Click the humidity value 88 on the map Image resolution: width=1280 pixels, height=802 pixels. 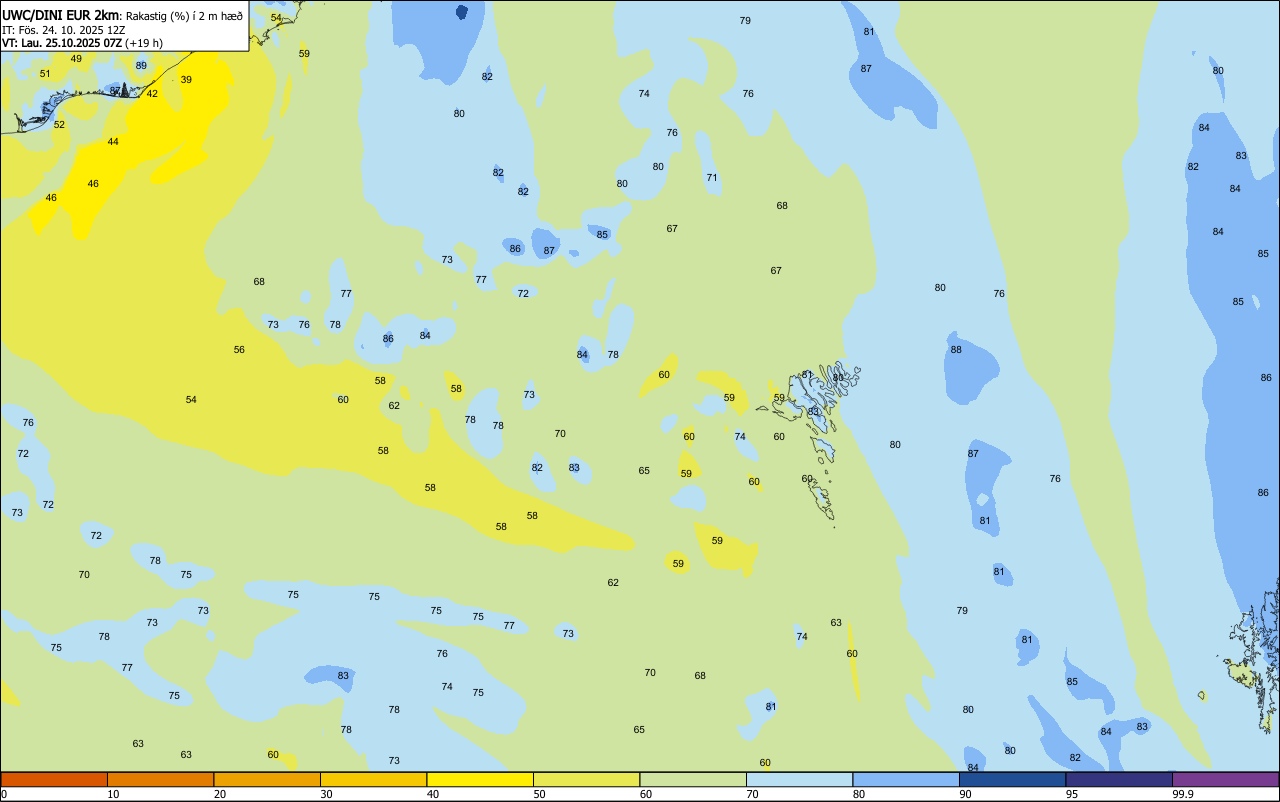pos(956,350)
